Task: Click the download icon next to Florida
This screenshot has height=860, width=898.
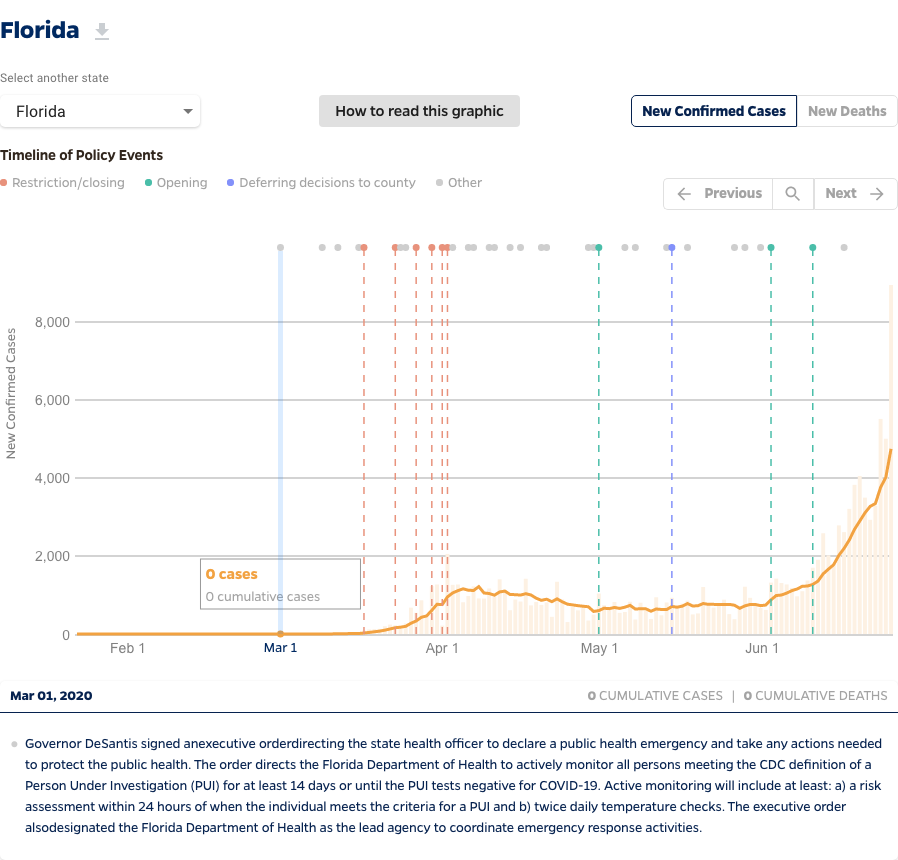Action: click(101, 32)
